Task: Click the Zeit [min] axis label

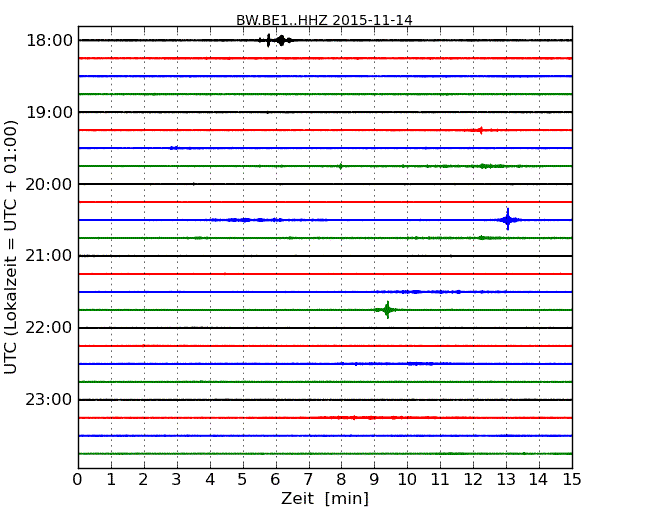Action: click(x=325, y=498)
